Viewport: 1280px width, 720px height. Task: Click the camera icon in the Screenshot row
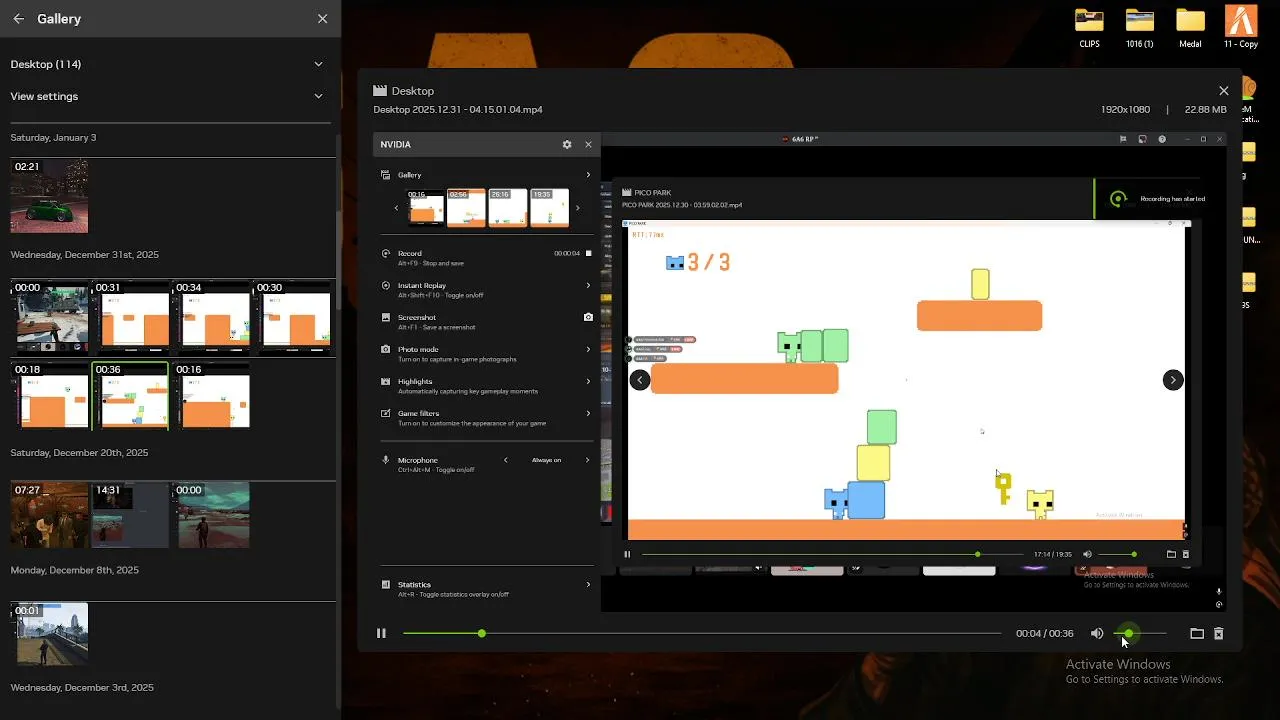(x=588, y=317)
